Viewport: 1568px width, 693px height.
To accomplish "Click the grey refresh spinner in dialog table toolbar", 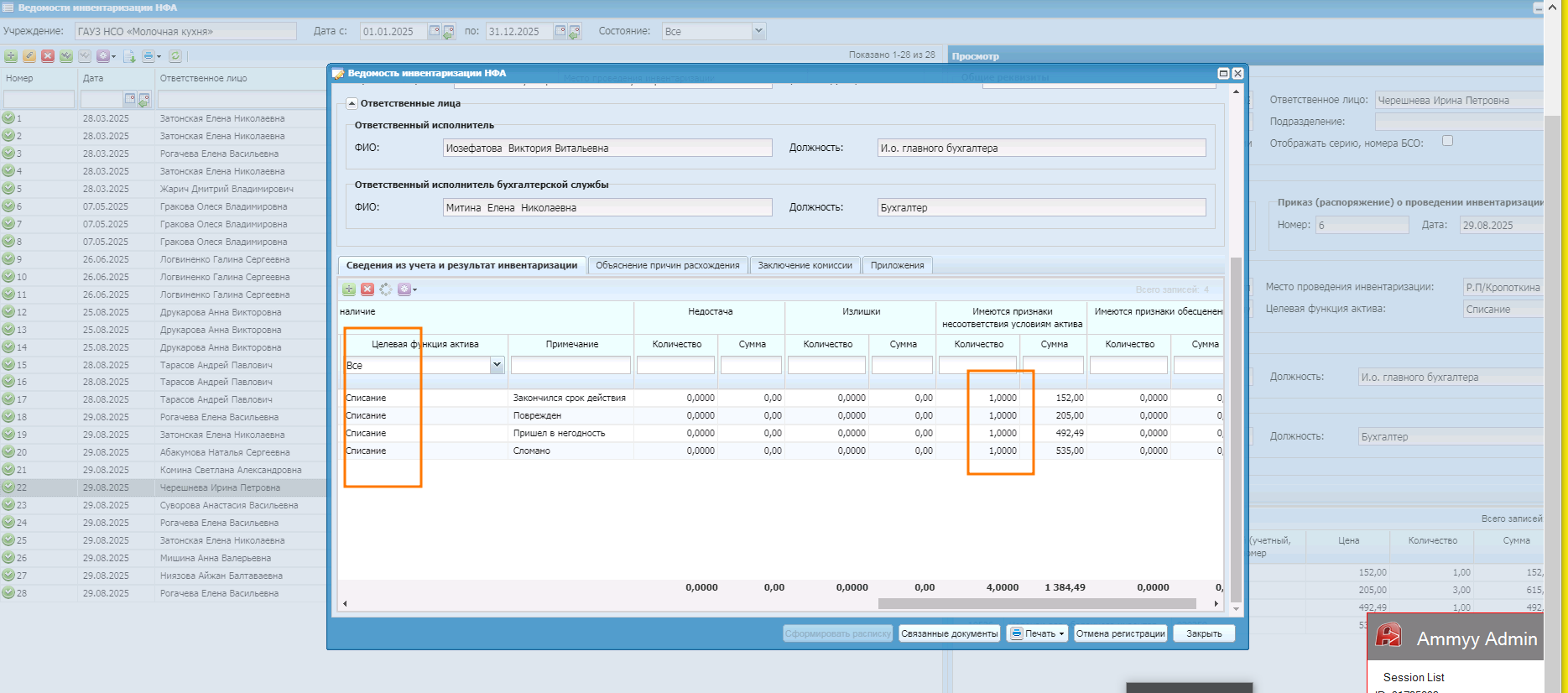I will point(386,289).
